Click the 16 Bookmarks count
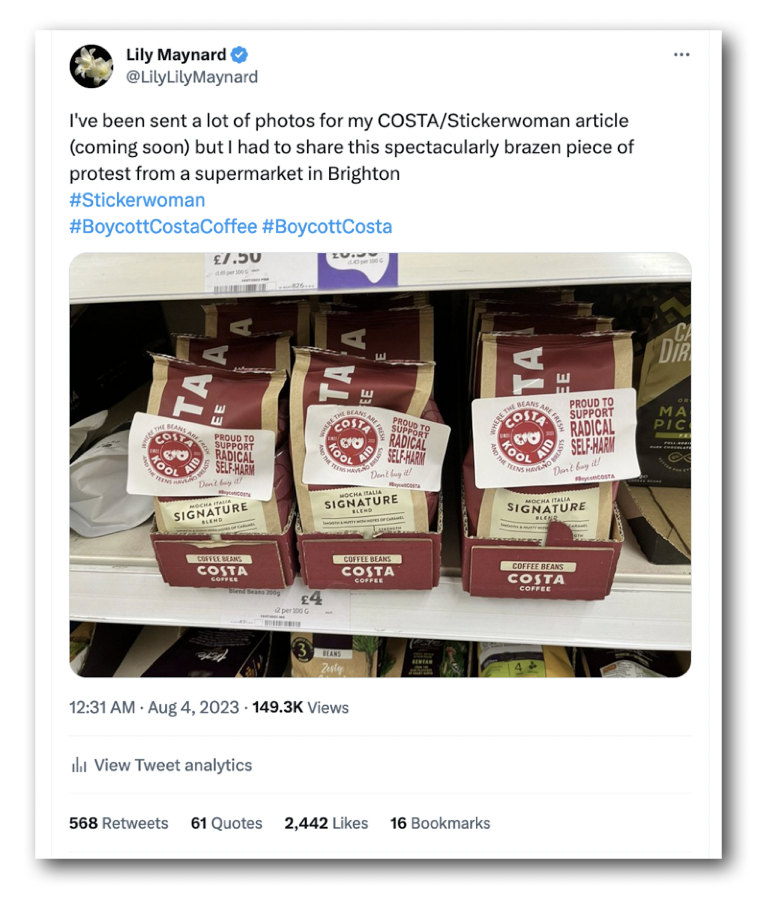782x924 pixels. 440,823
